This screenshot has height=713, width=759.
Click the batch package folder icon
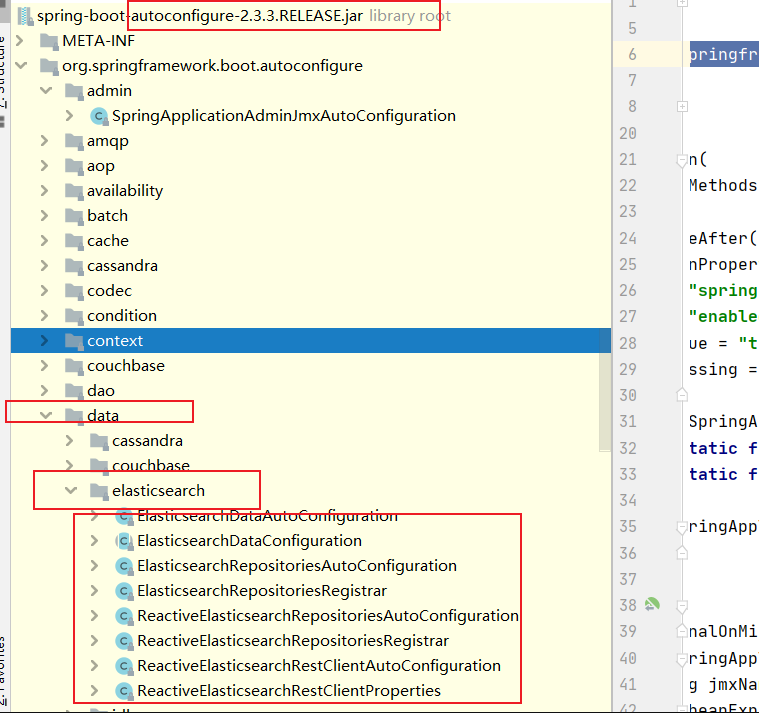(74, 216)
